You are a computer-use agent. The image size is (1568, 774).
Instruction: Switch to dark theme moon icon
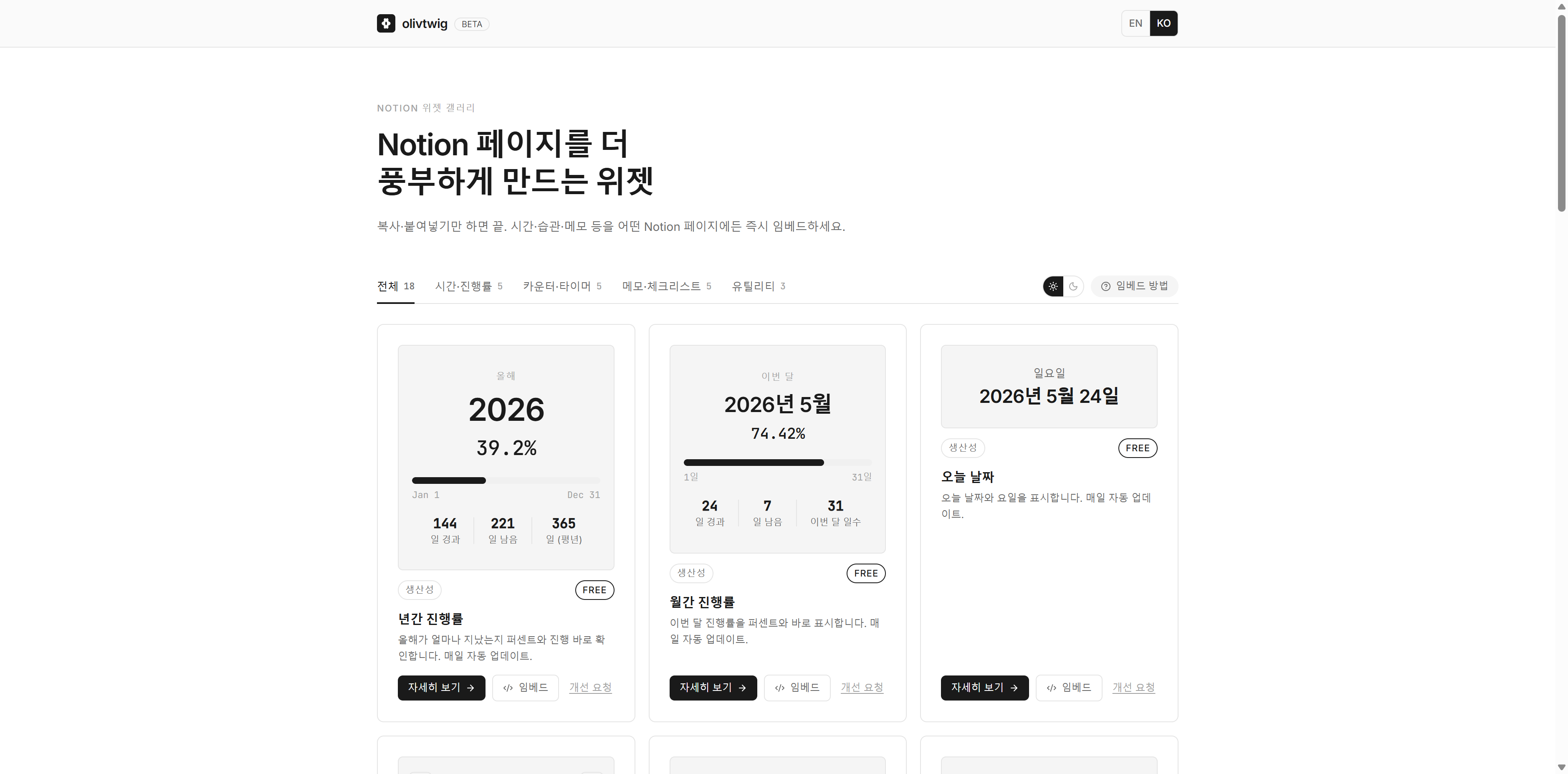(x=1073, y=286)
